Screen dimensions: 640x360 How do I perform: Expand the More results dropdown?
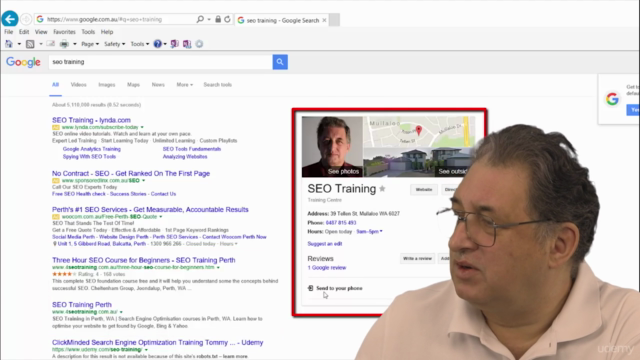(x=184, y=84)
